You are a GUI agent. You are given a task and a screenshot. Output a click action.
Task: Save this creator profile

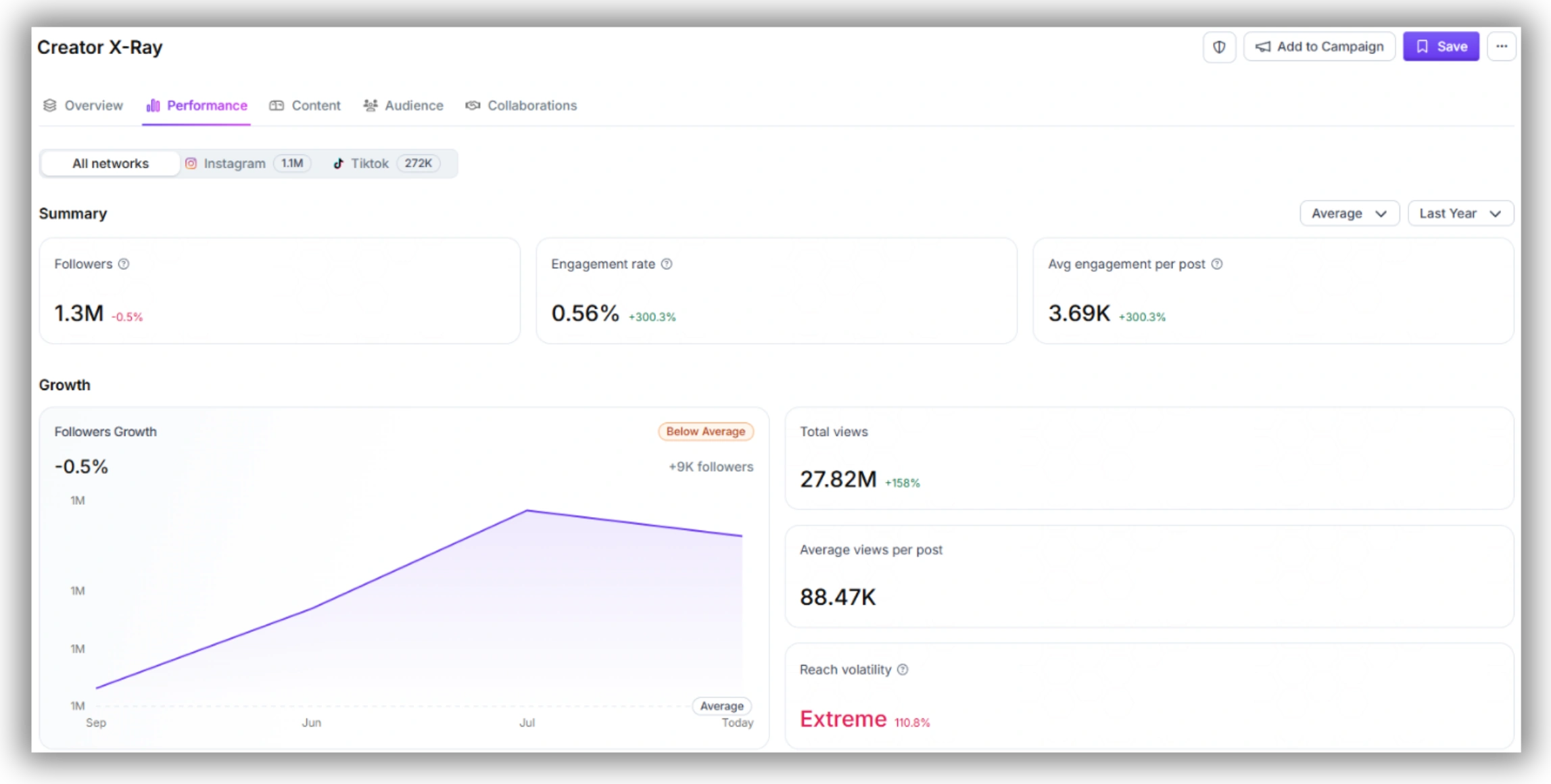(x=1441, y=47)
